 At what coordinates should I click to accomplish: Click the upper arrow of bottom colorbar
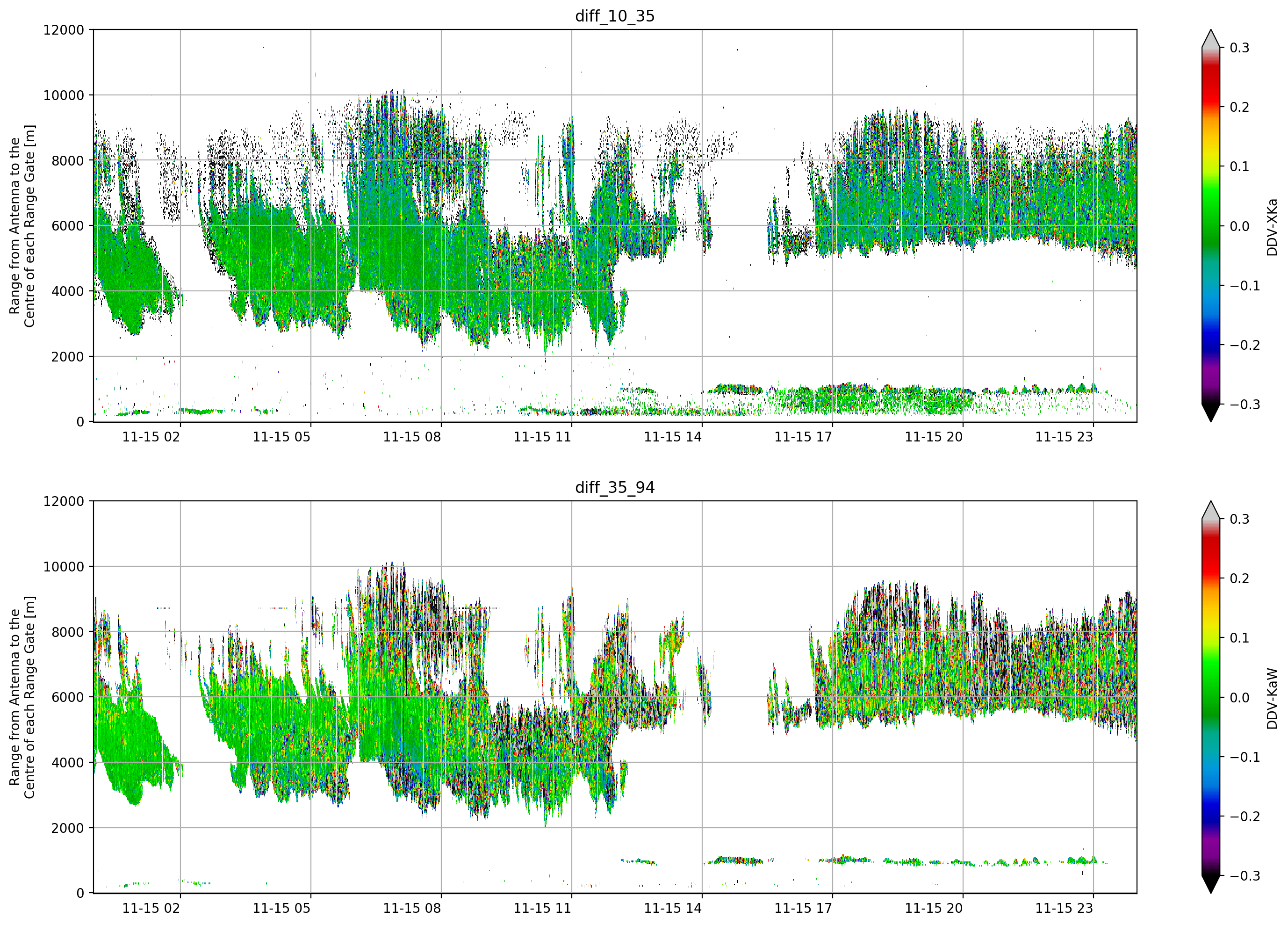1211,510
